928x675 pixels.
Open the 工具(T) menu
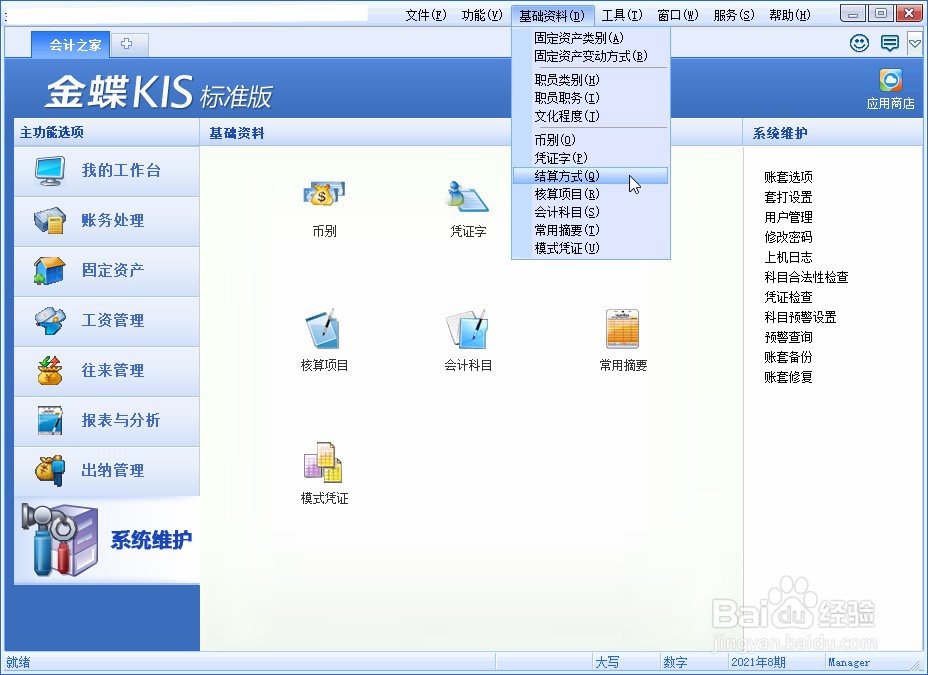point(621,15)
